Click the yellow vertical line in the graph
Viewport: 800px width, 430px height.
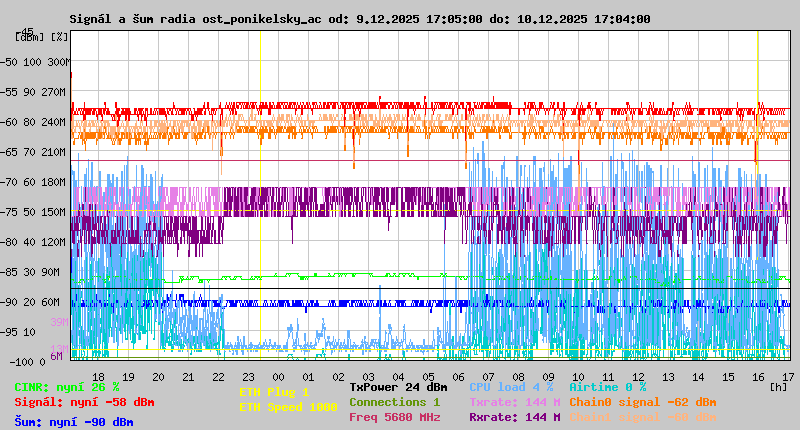[260, 200]
